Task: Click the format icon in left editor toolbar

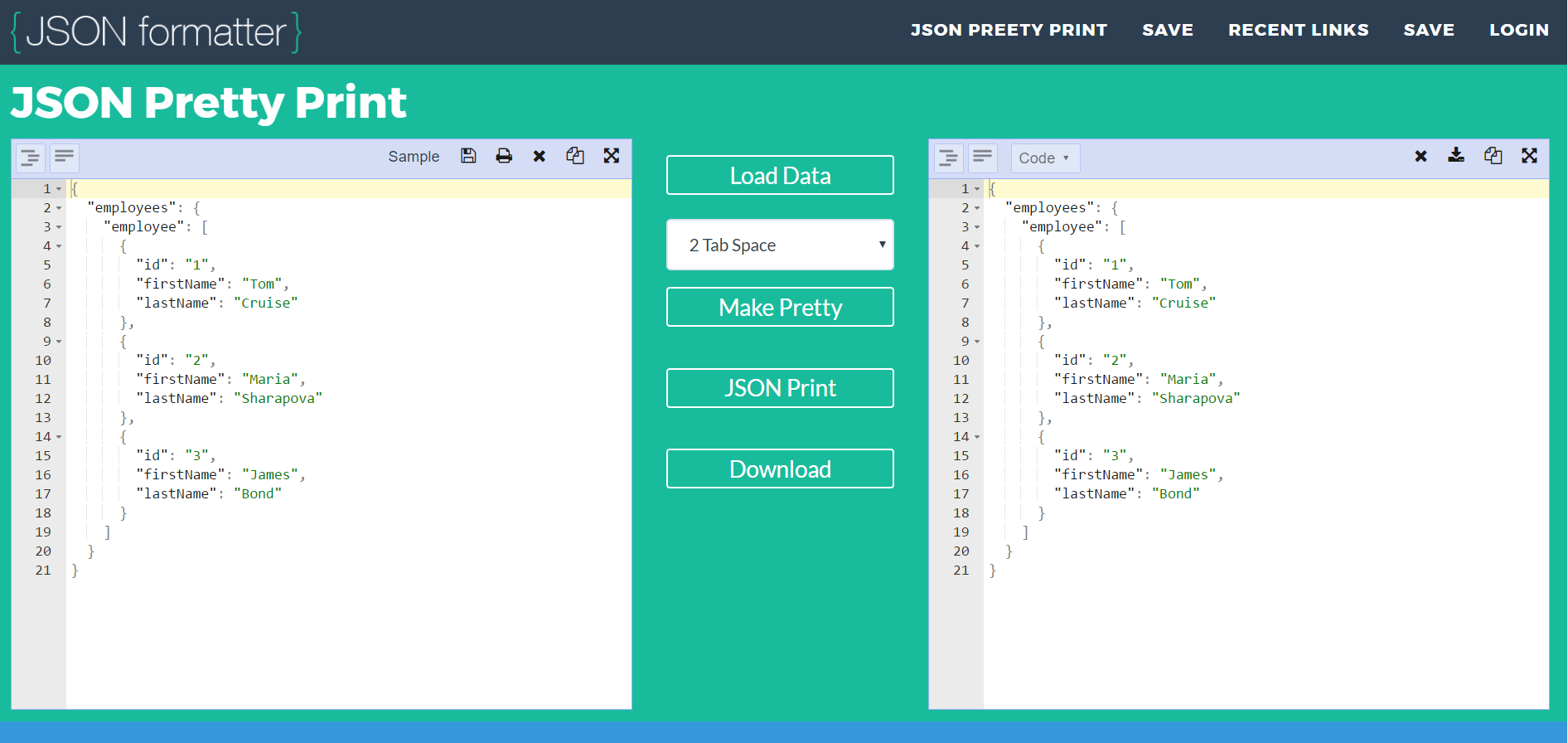Action: pos(30,158)
